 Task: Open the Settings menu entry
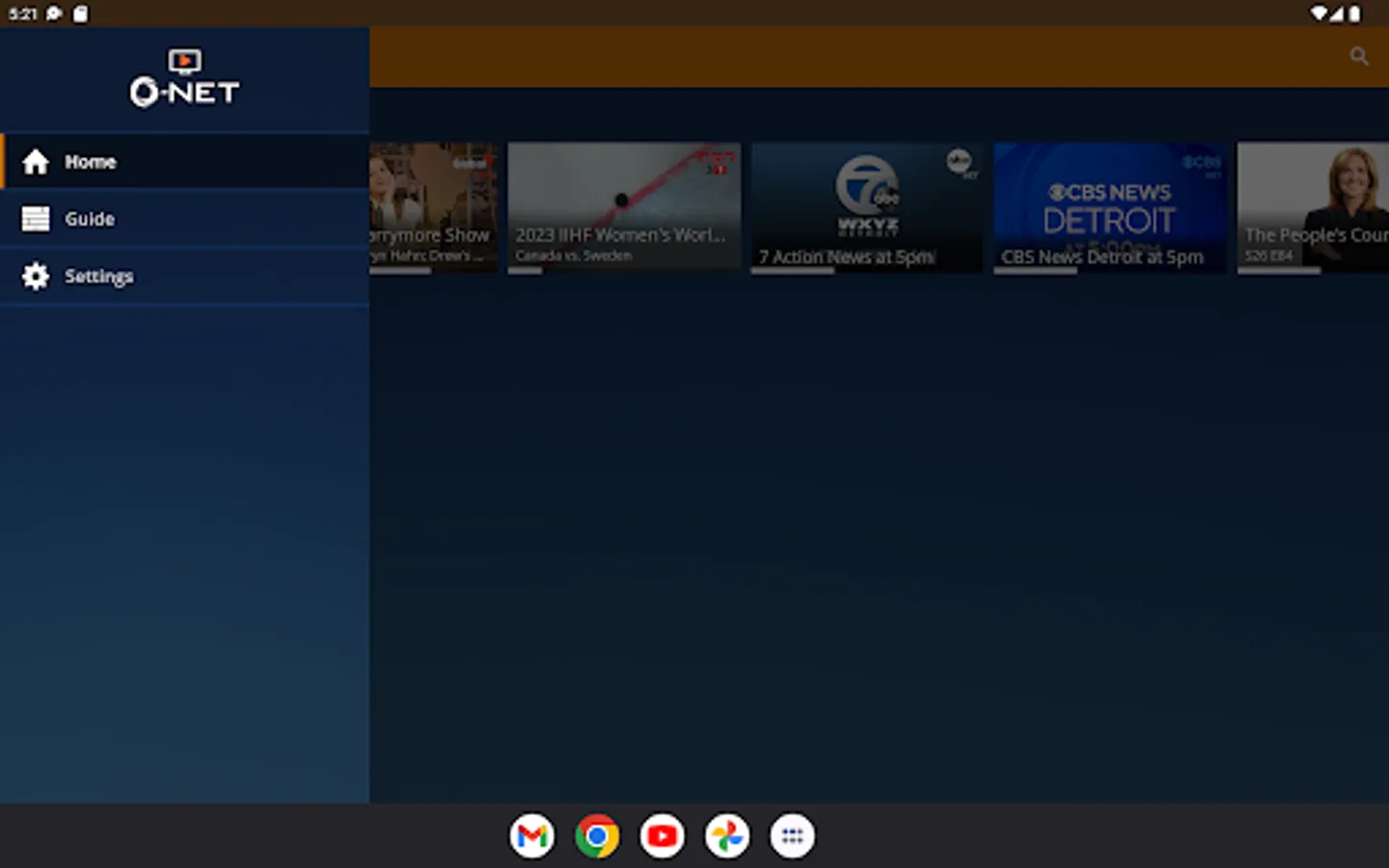[x=184, y=276]
